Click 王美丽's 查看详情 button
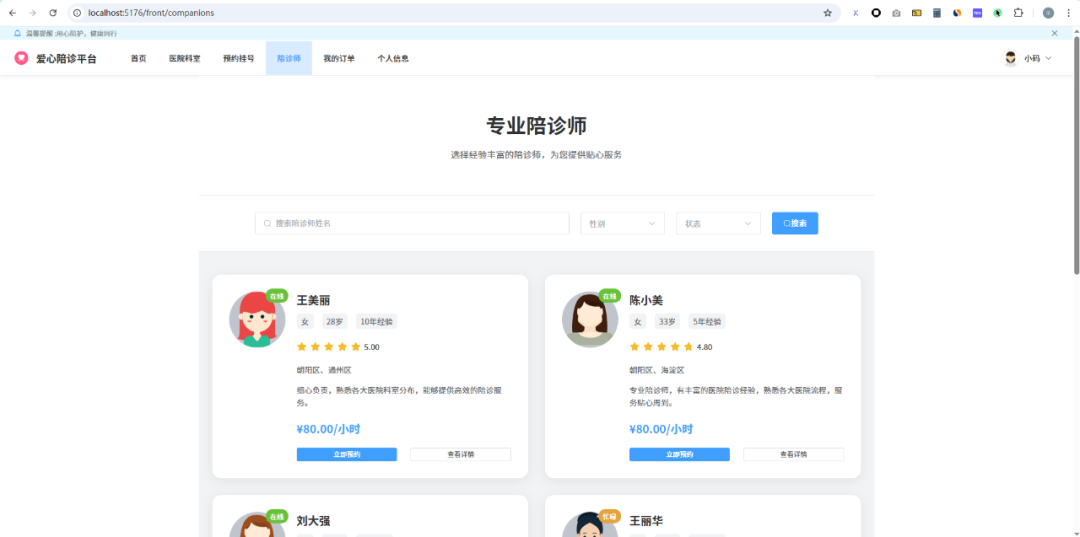 (461, 454)
